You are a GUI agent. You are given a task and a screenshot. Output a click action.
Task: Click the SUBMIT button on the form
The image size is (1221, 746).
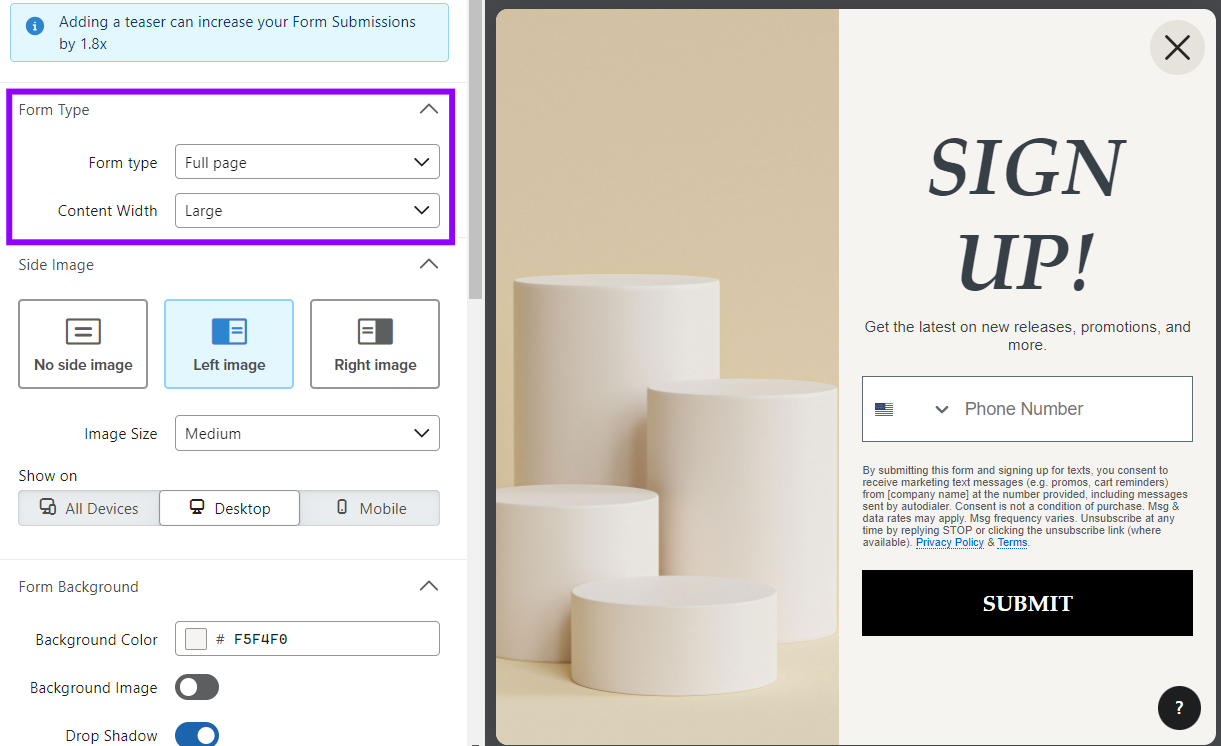click(x=1027, y=603)
